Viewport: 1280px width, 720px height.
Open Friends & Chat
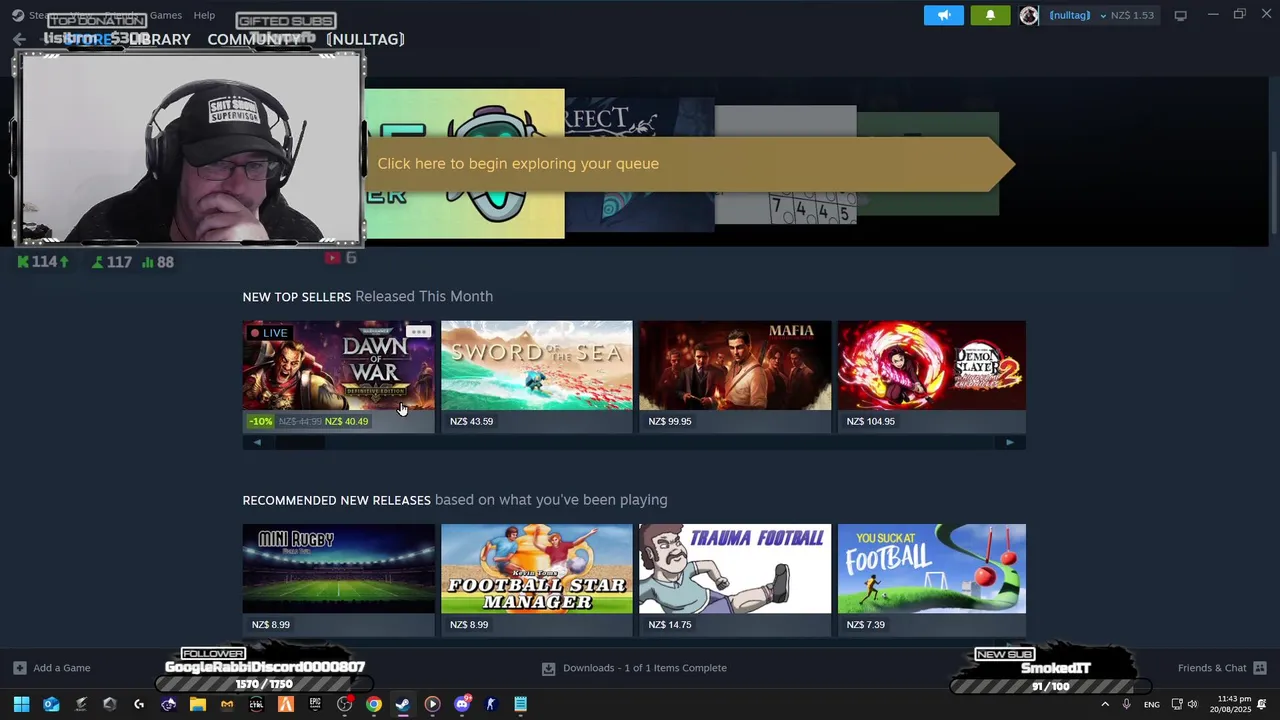coord(1212,668)
